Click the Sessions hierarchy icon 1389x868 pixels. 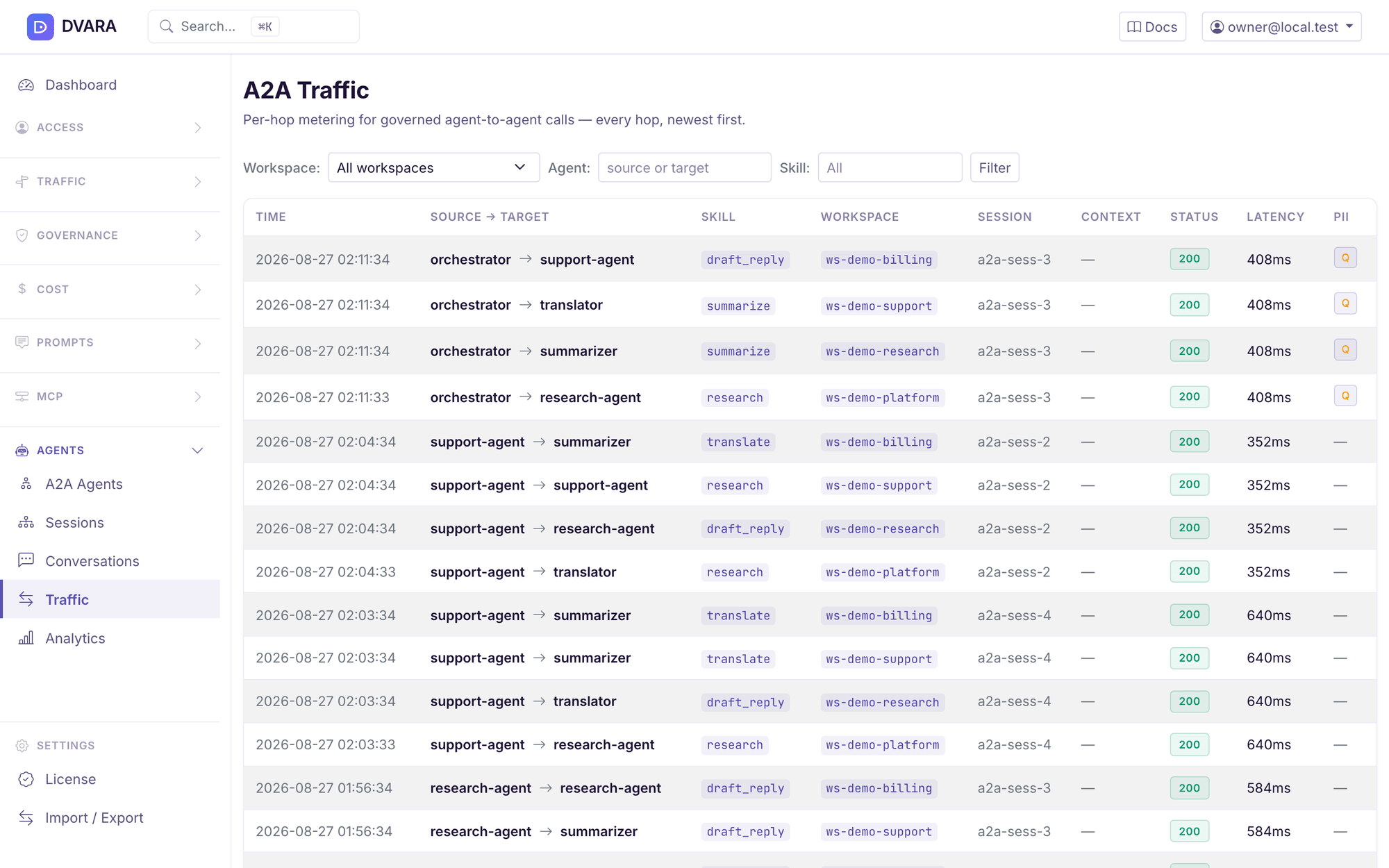tap(26, 522)
